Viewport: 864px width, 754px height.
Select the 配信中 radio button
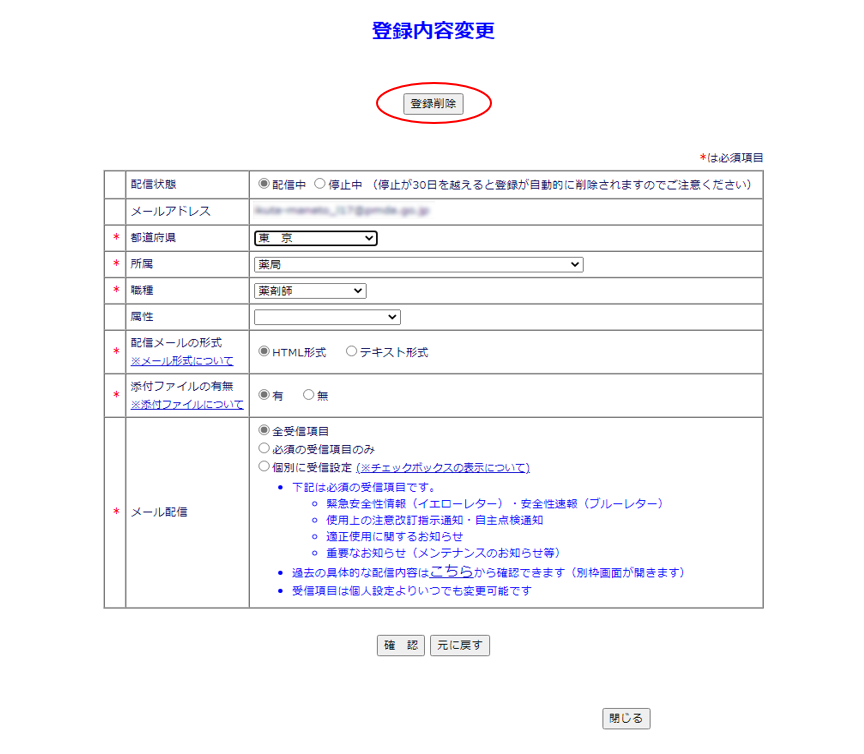click(264, 184)
